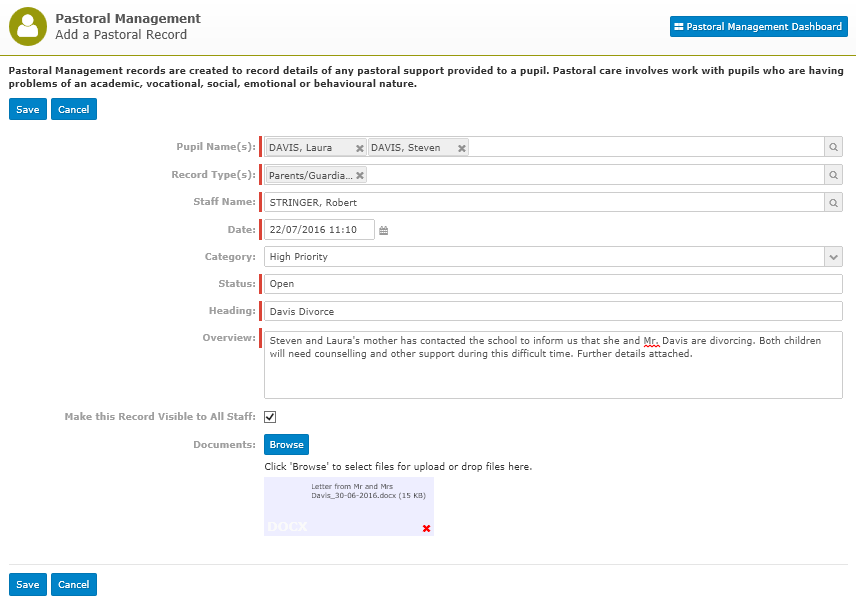Click the 'Status:' field label
This screenshot has width=856, height=611.
click(237, 284)
